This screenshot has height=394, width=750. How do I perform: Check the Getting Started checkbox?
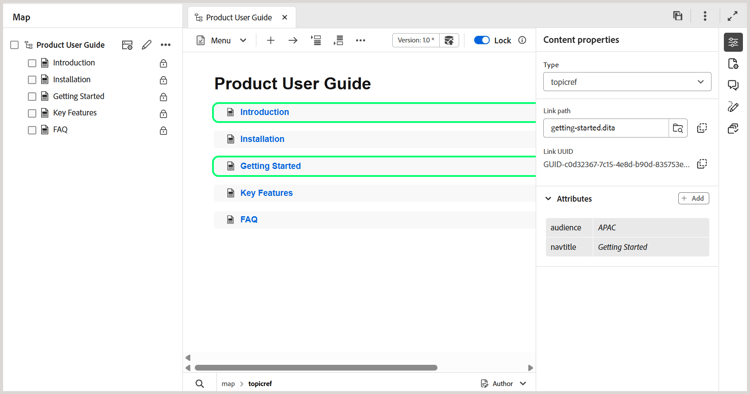click(x=32, y=97)
